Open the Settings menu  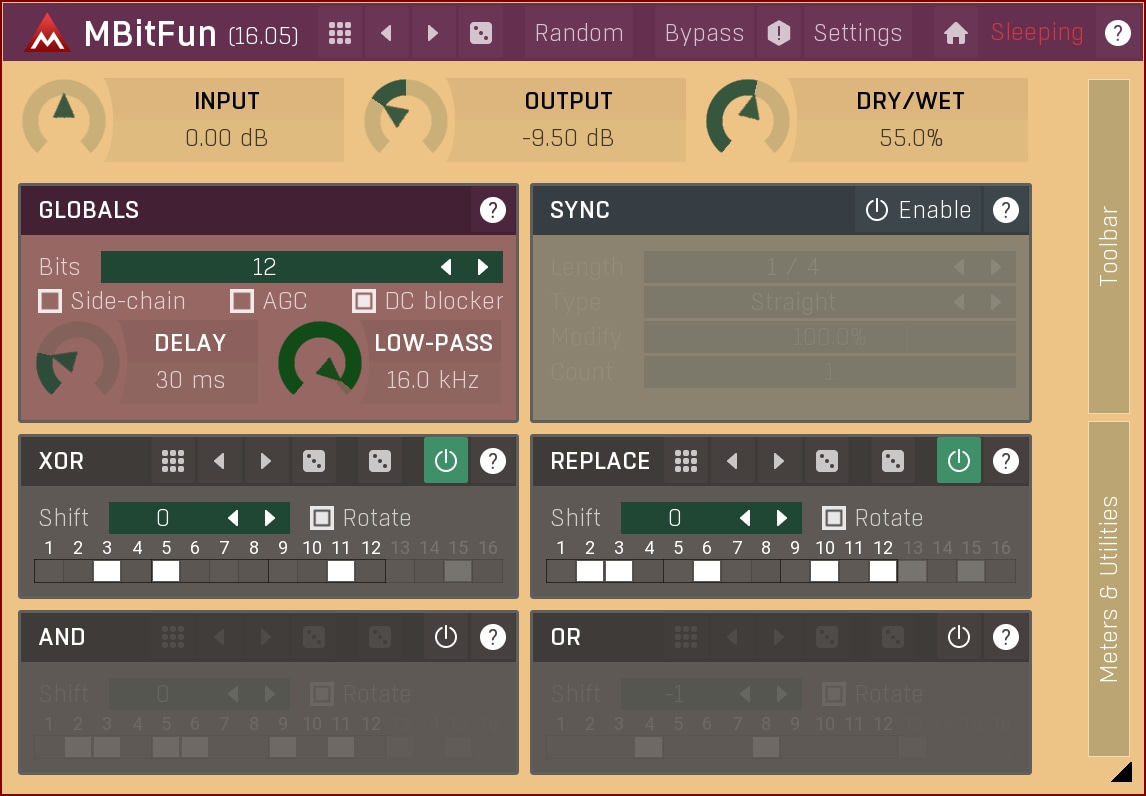click(x=857, y=33)
